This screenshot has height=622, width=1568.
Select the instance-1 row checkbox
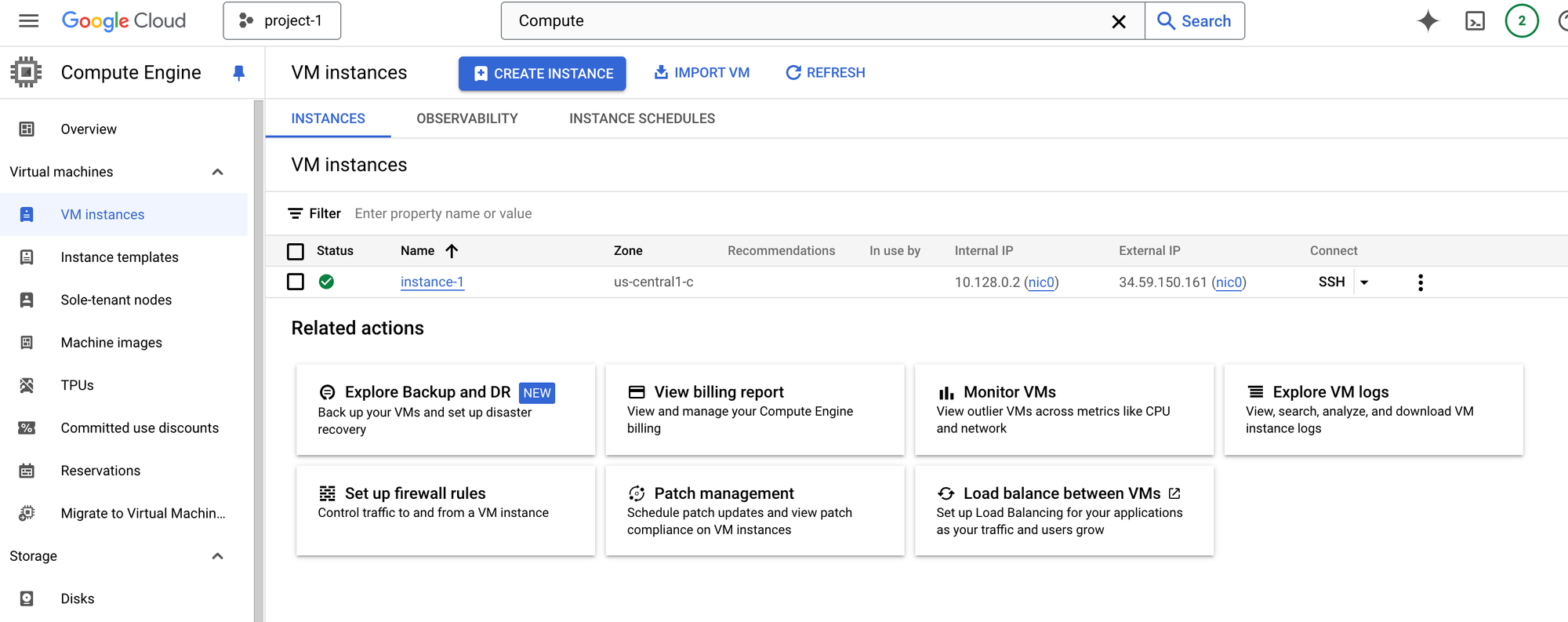coord(296,282)
